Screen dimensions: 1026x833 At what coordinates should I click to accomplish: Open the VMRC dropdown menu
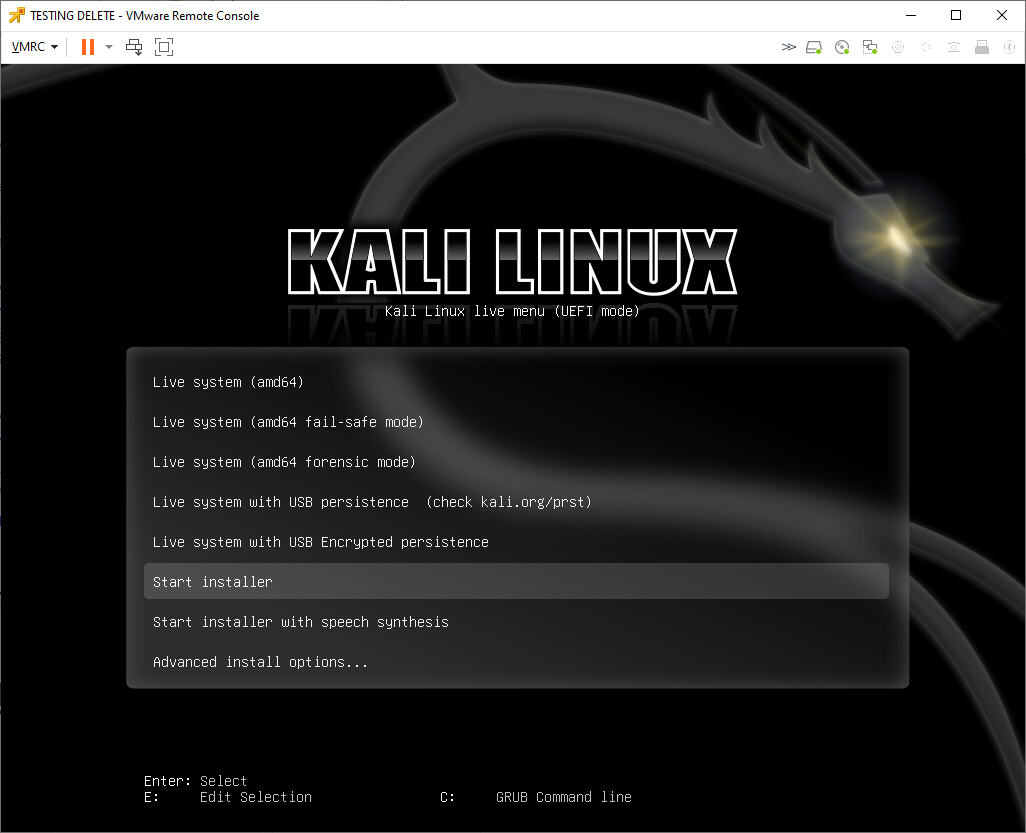point(35,47)
